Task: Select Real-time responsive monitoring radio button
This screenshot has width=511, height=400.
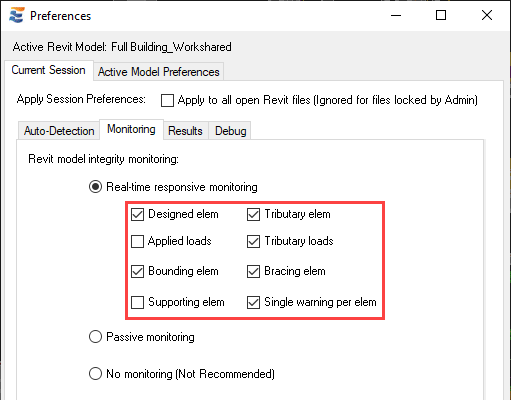Action: click(95, 187)
